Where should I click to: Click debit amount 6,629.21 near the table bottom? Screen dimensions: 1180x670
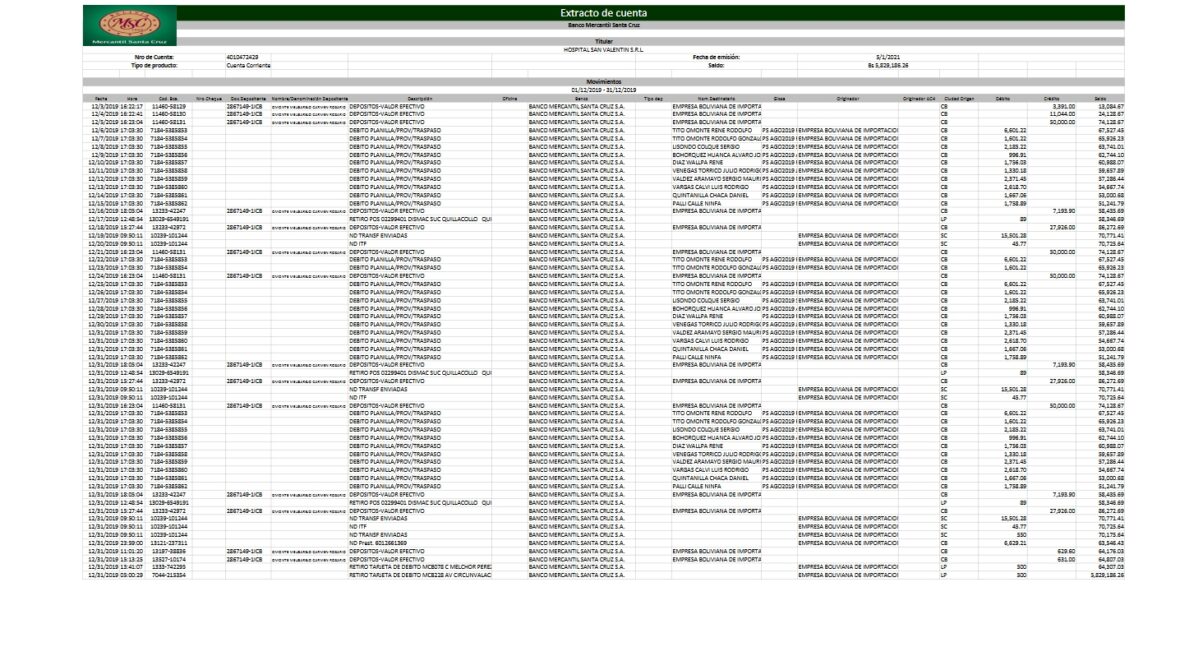coord(1014,543)
